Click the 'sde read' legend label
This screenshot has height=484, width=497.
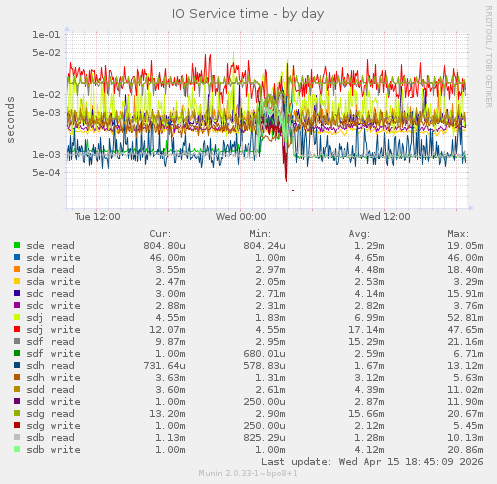[51, 246]
